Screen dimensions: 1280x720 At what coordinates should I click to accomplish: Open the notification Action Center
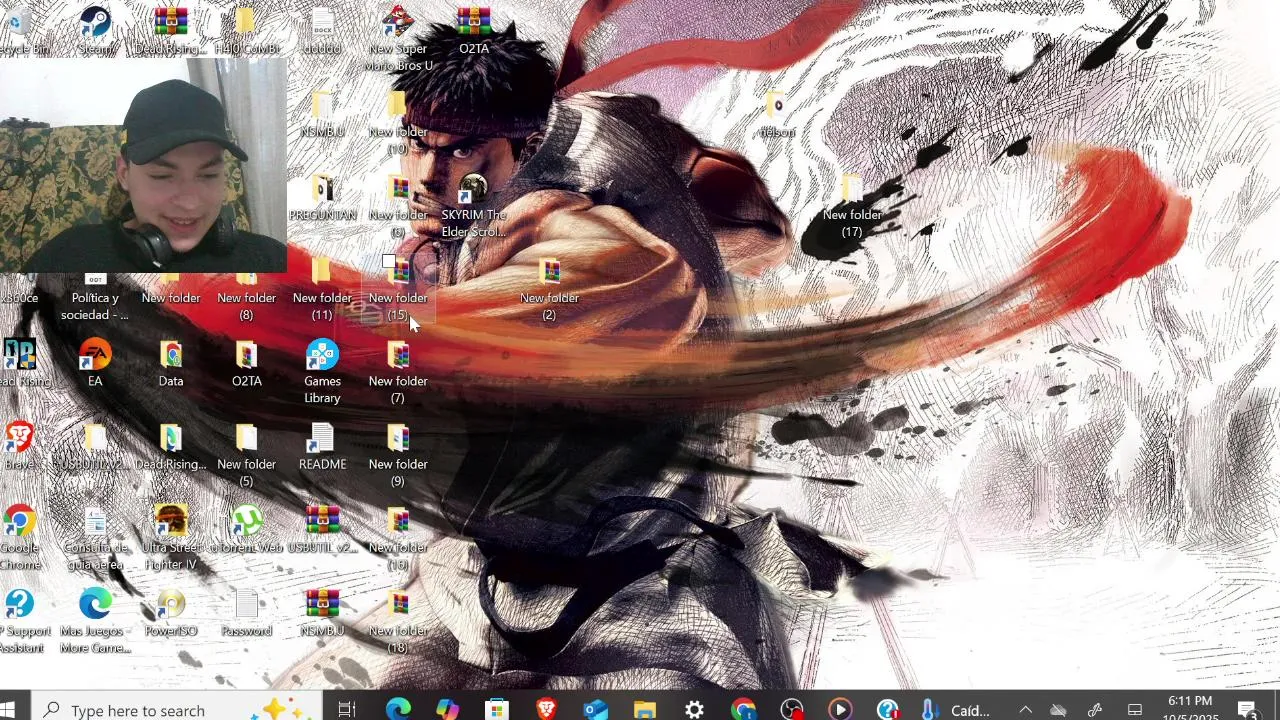coord(1247,709)
